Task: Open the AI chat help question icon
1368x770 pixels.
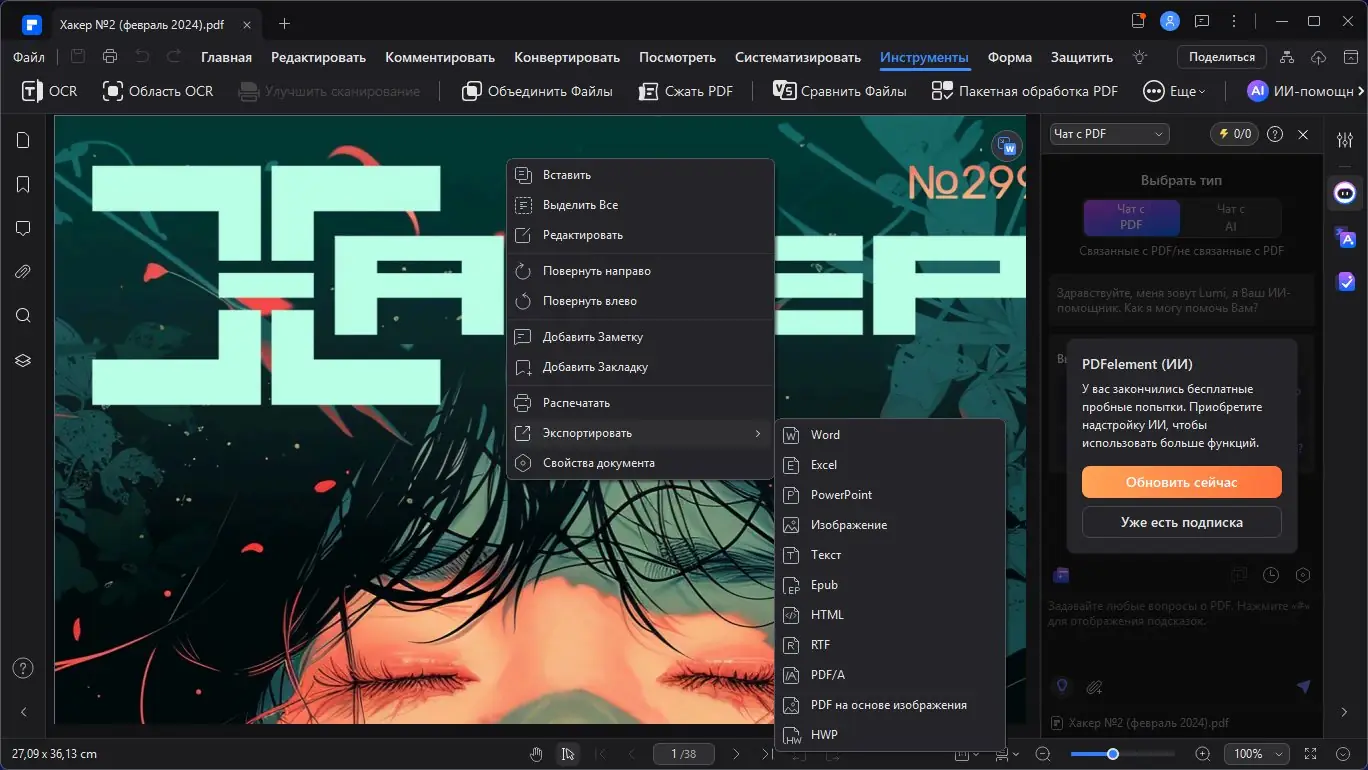Action: (1275, 134)
